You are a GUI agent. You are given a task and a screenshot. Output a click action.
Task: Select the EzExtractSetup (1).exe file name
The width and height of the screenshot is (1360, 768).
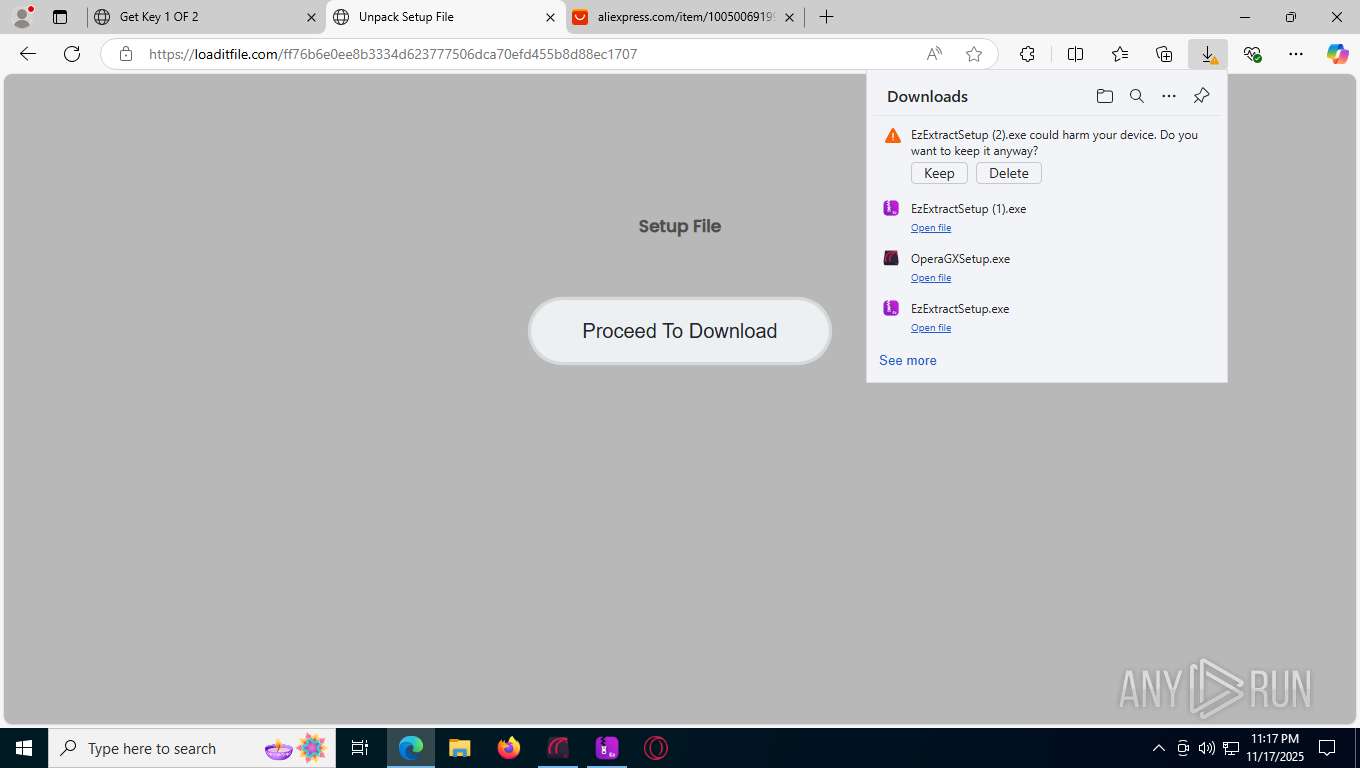[x=968, y=209]
